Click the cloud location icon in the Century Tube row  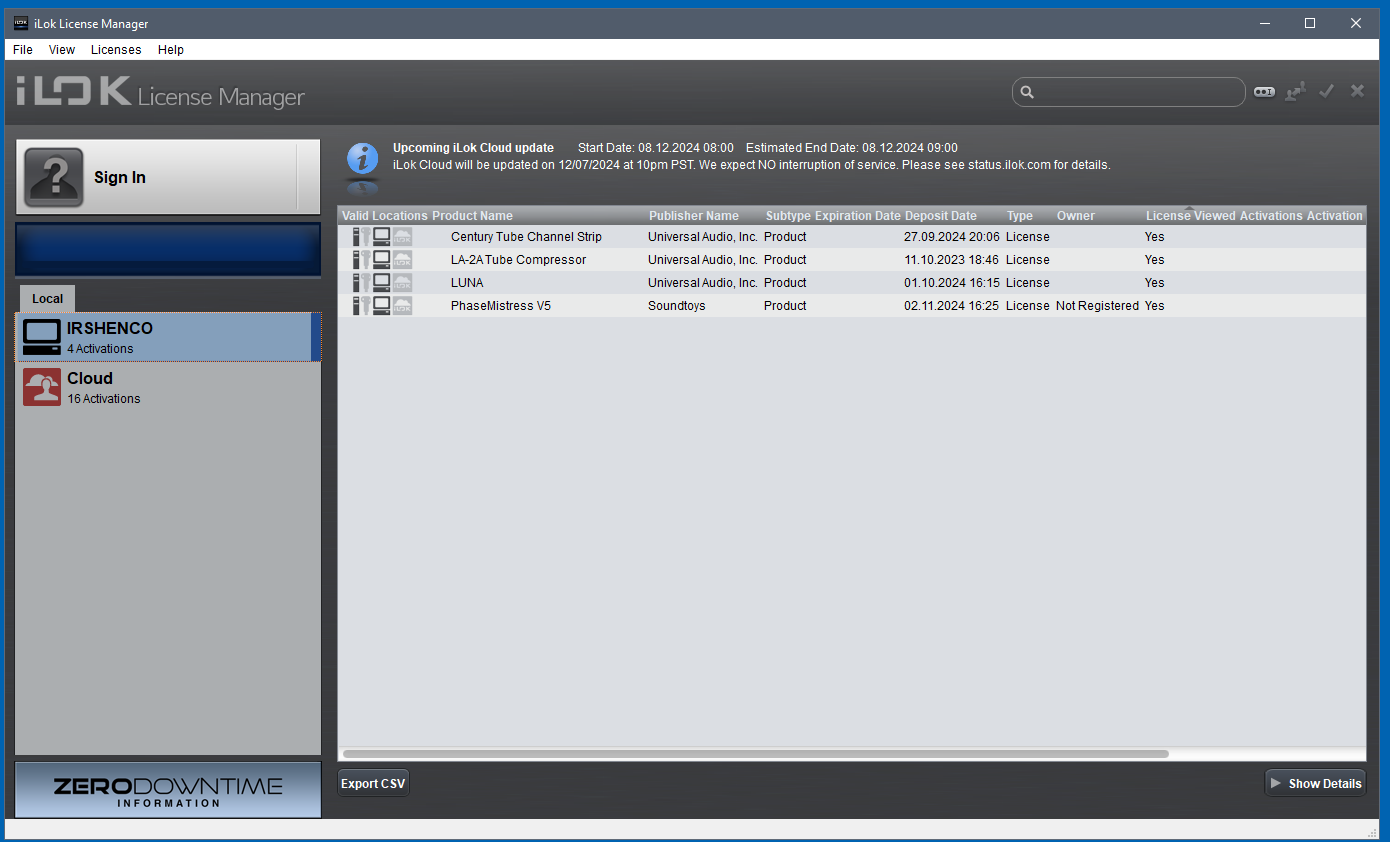402,237
